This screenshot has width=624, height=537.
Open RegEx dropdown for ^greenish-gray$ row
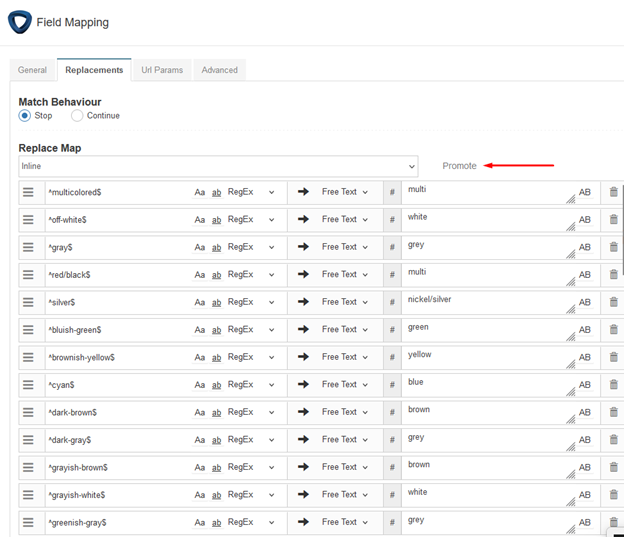251,522
